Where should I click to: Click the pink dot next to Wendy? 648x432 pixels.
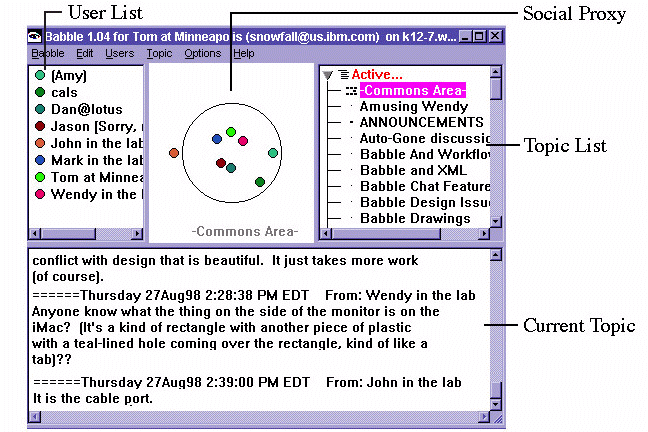point(39,194)
